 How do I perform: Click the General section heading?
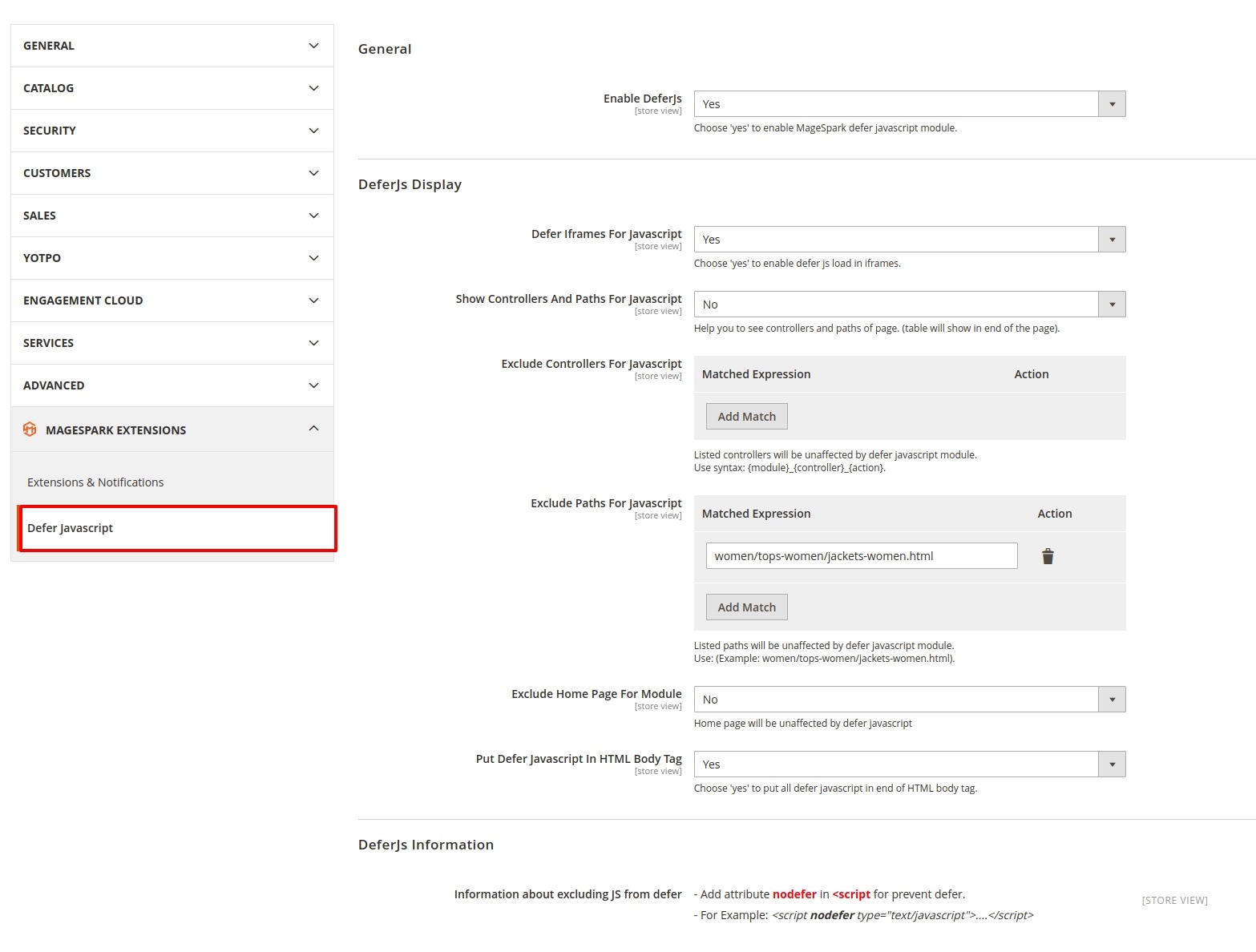[385, 49]
